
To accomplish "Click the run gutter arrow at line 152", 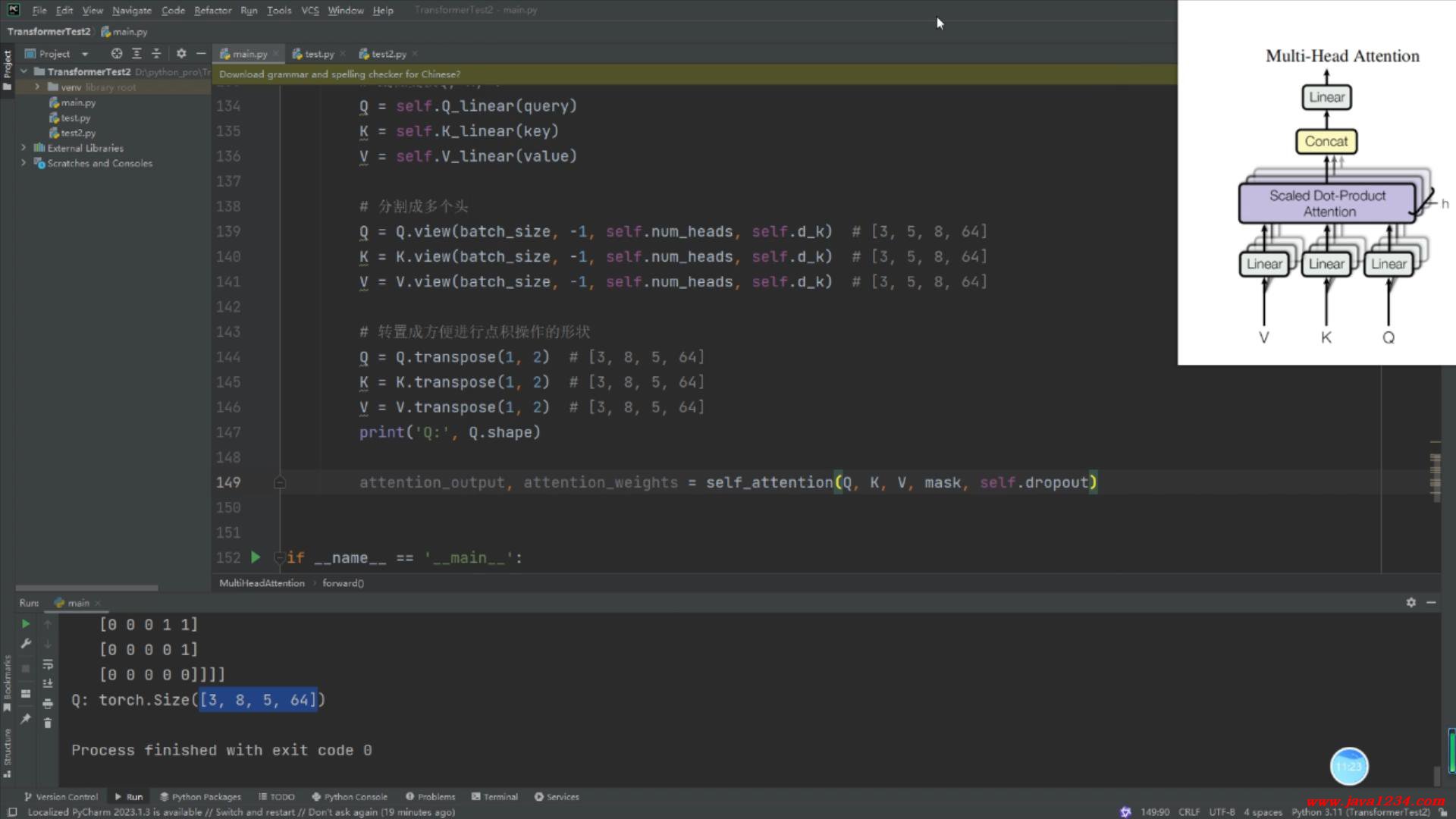I will pyautogui.click(x=256, y=557).
